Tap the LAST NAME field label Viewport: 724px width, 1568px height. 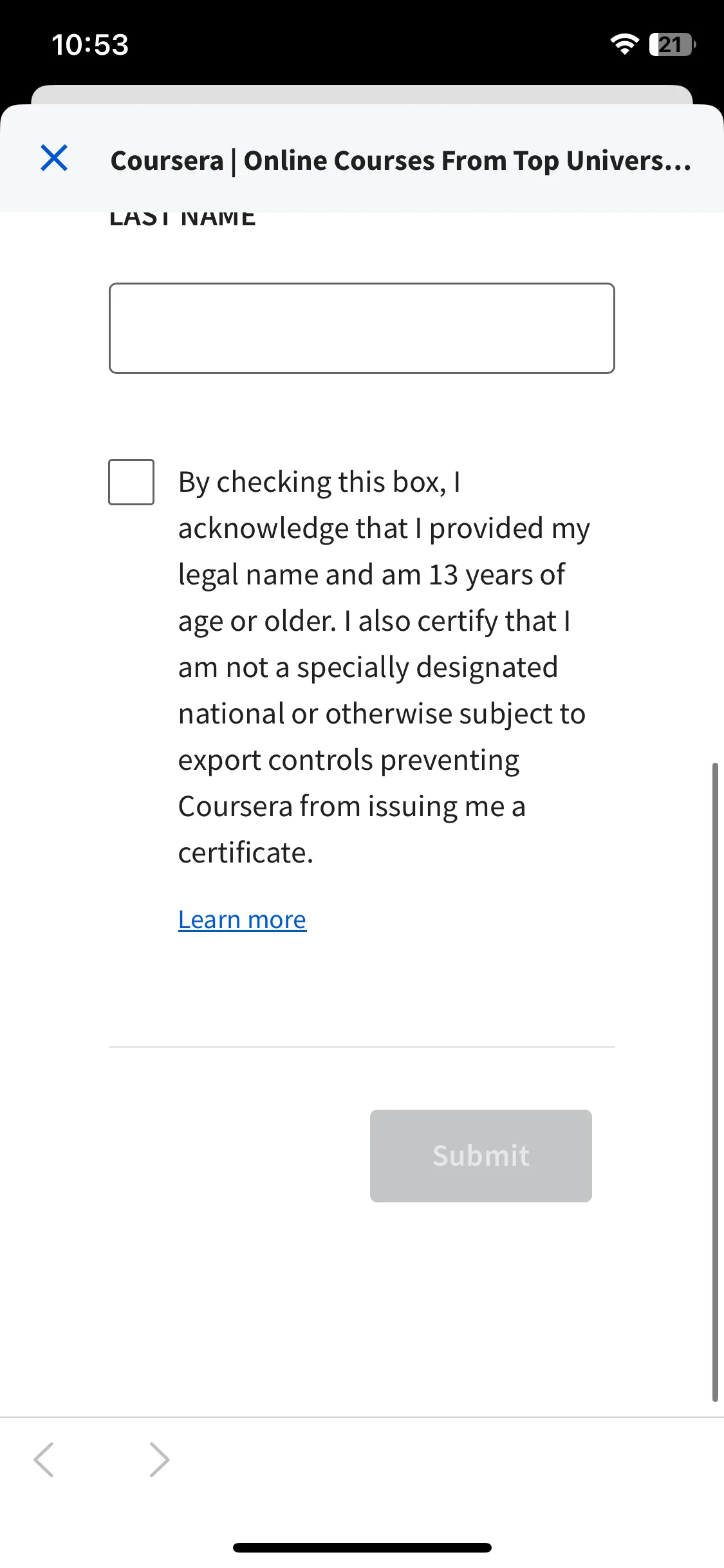182,219
